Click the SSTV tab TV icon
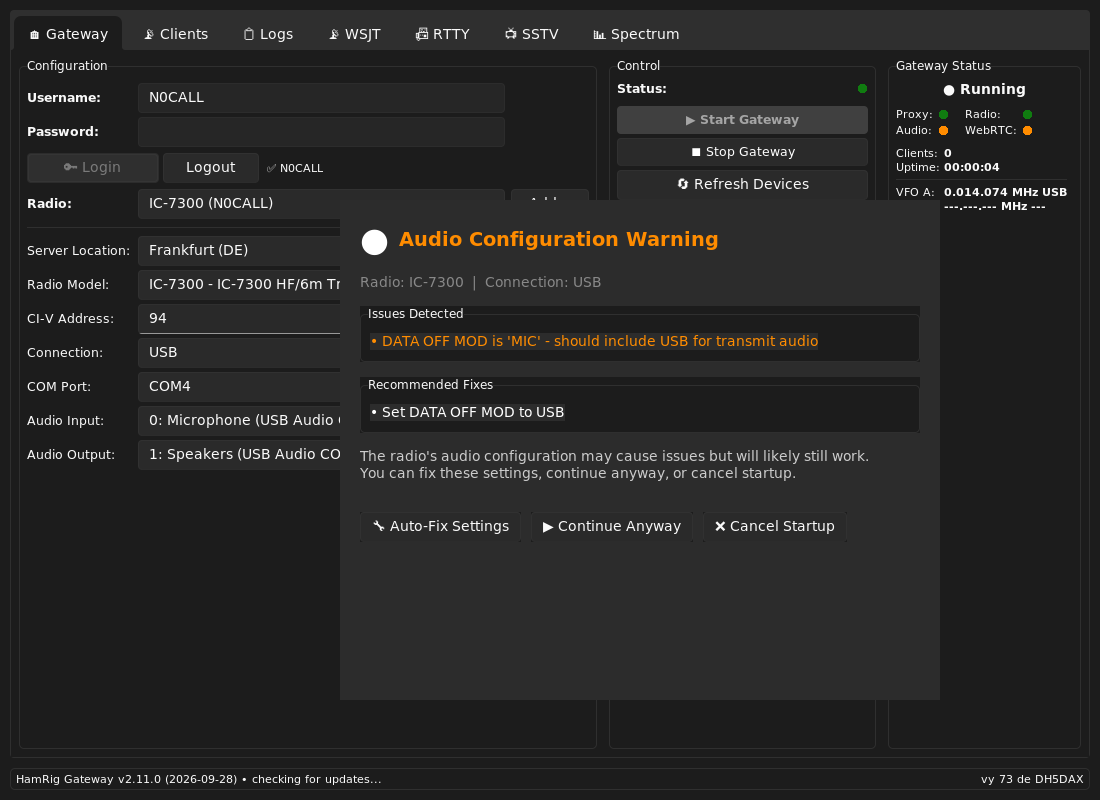This screenshot has height=800, width=1100. pyautogui.click(x=511, y=34)
